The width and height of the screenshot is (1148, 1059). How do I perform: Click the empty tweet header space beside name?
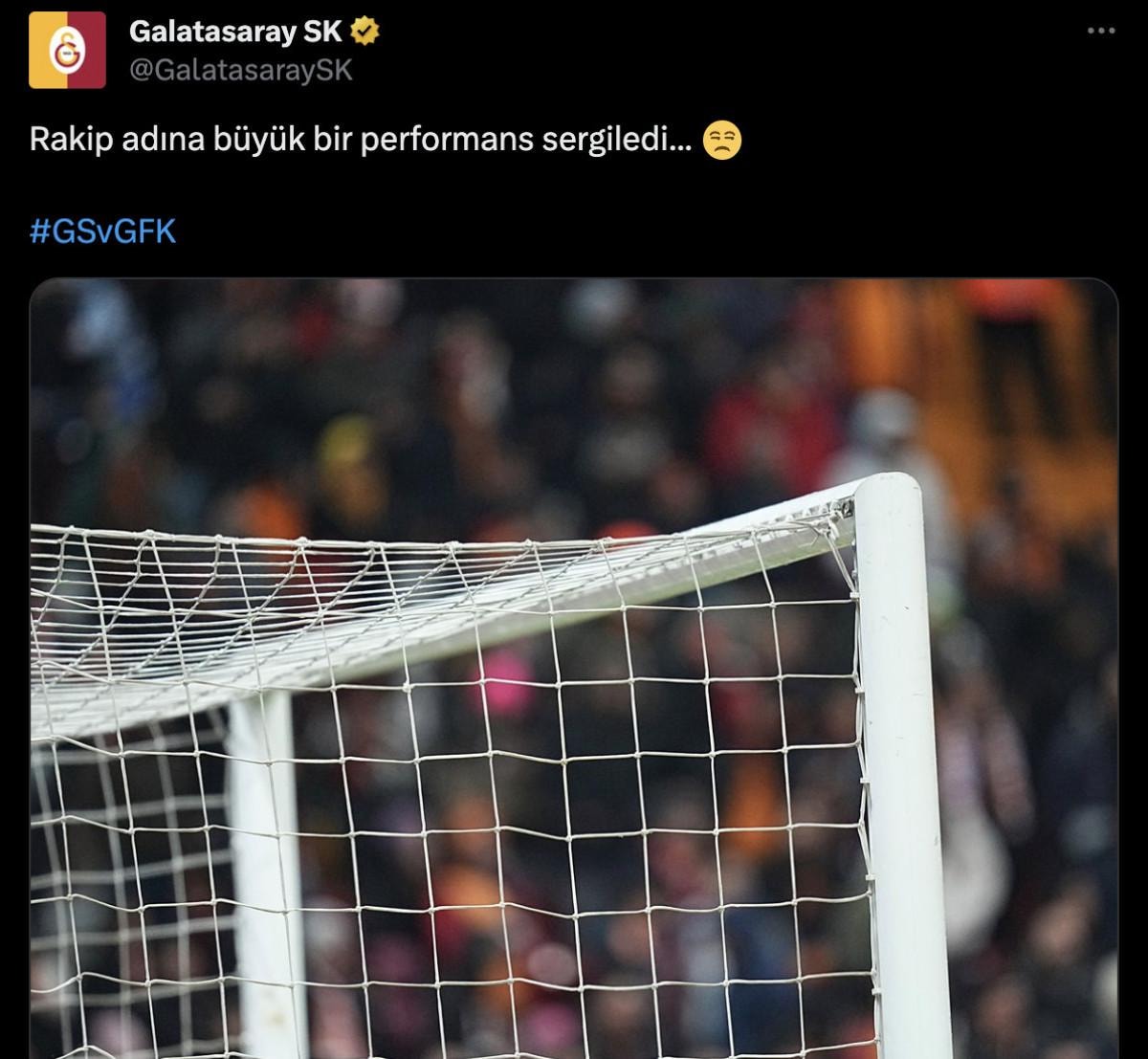727,48
